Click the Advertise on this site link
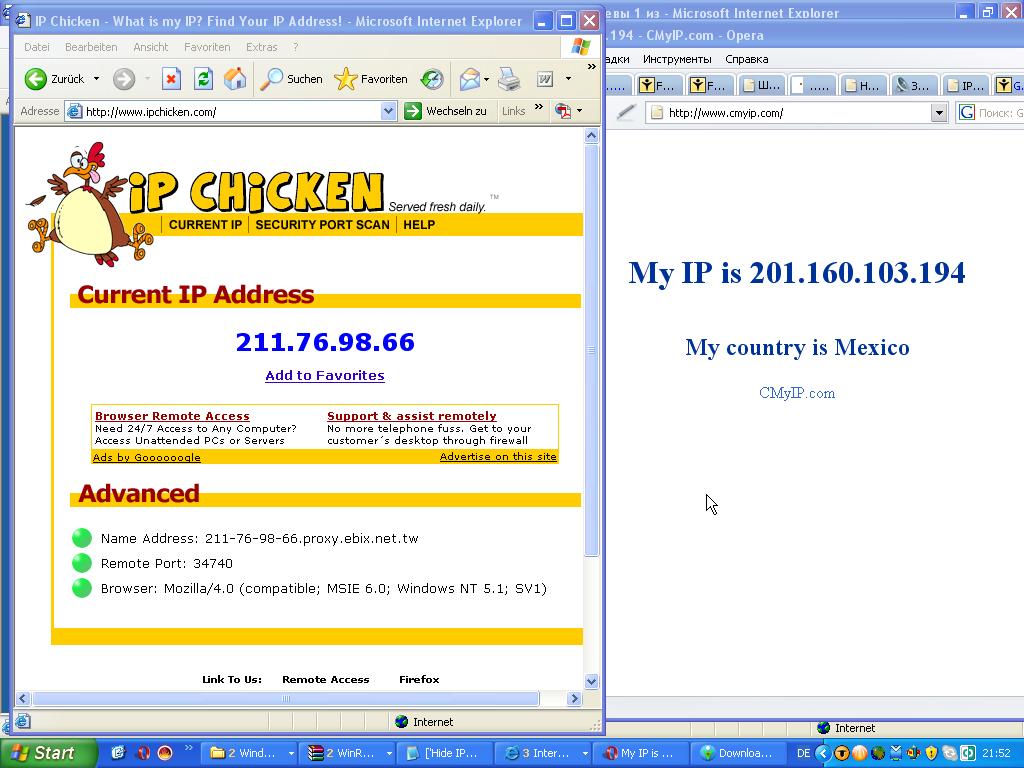Image resolution: width=1024 pixels, height=768 pixels. point(498,456)
